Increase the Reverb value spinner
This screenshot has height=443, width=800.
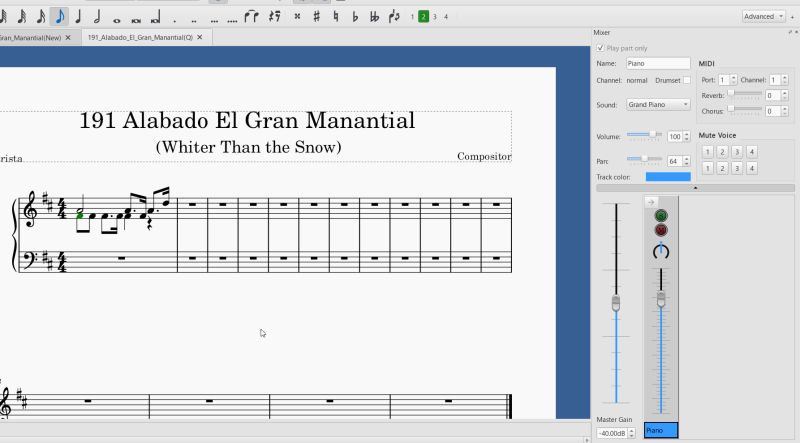coord(785,93)
